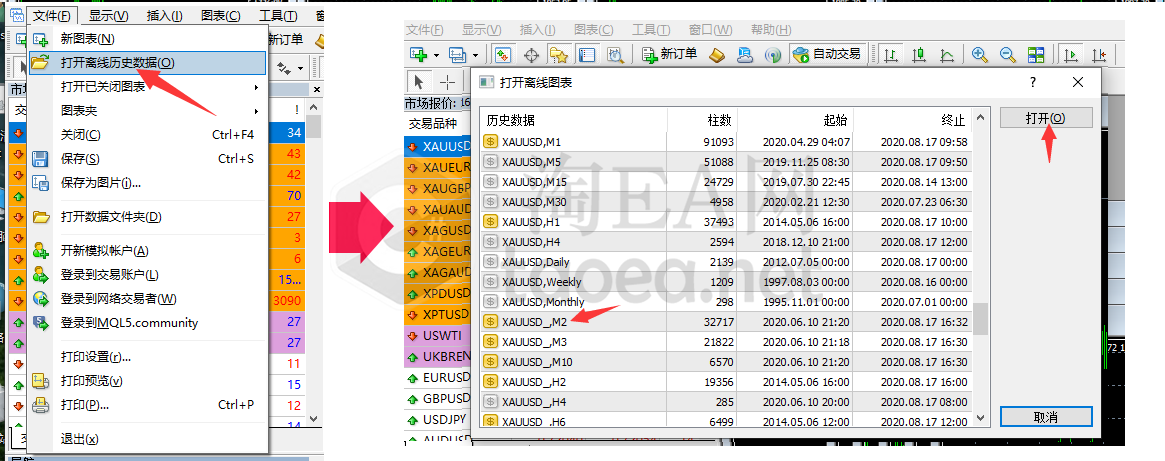Click 新订单 button in right window toolbar

click(669, 54)
